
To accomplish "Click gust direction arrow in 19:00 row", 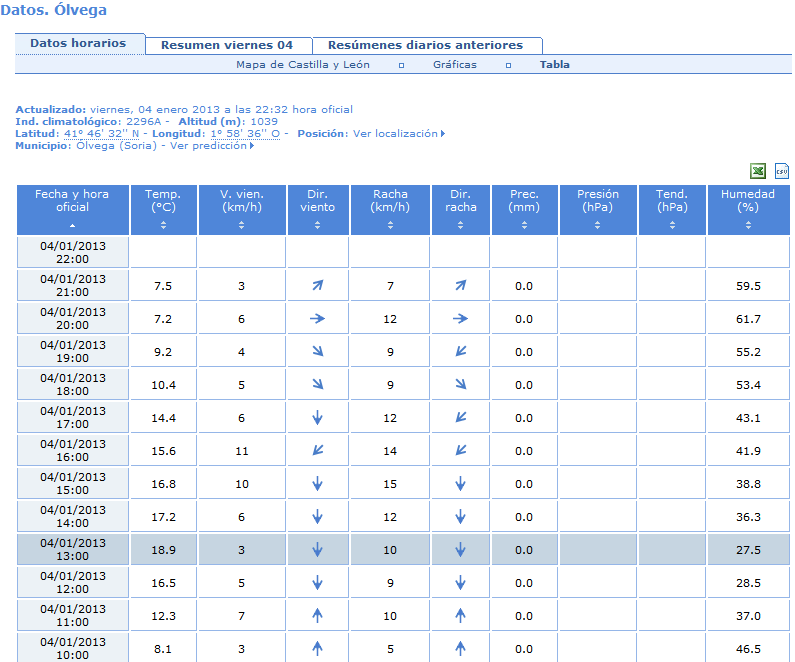I will [x=460, y=351].
